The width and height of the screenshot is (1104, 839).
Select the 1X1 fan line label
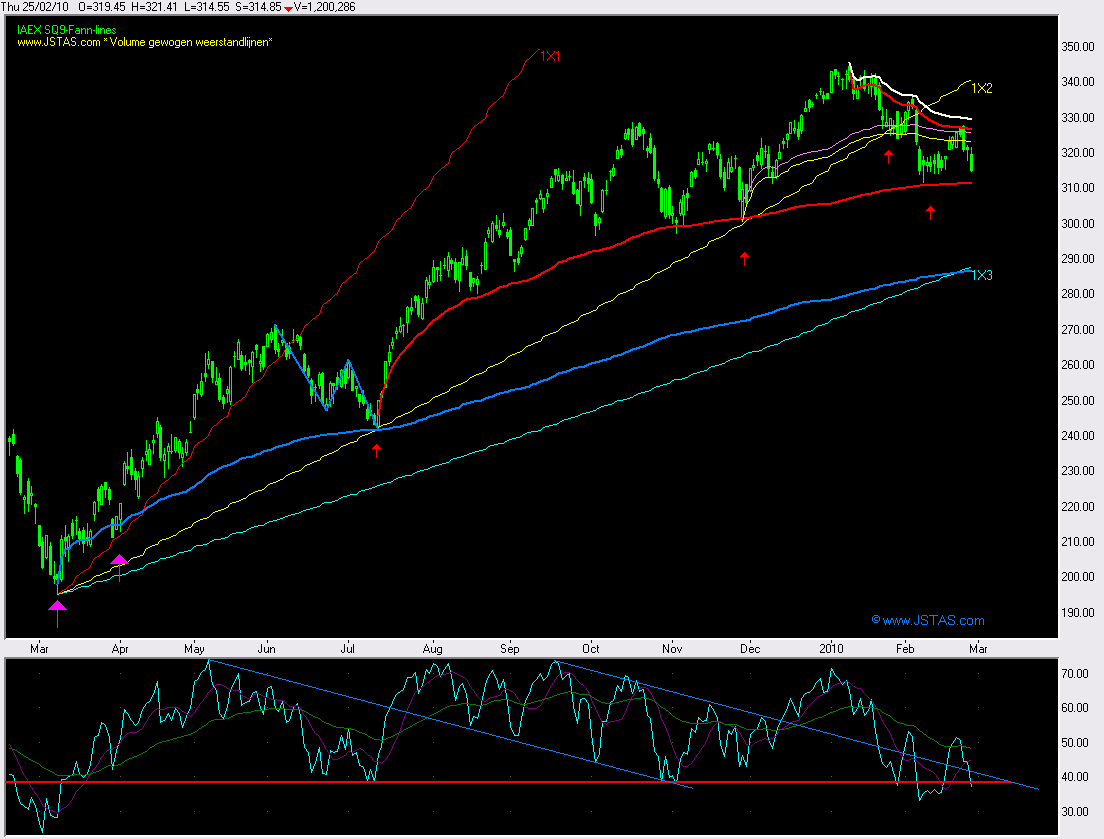(550, 57)
